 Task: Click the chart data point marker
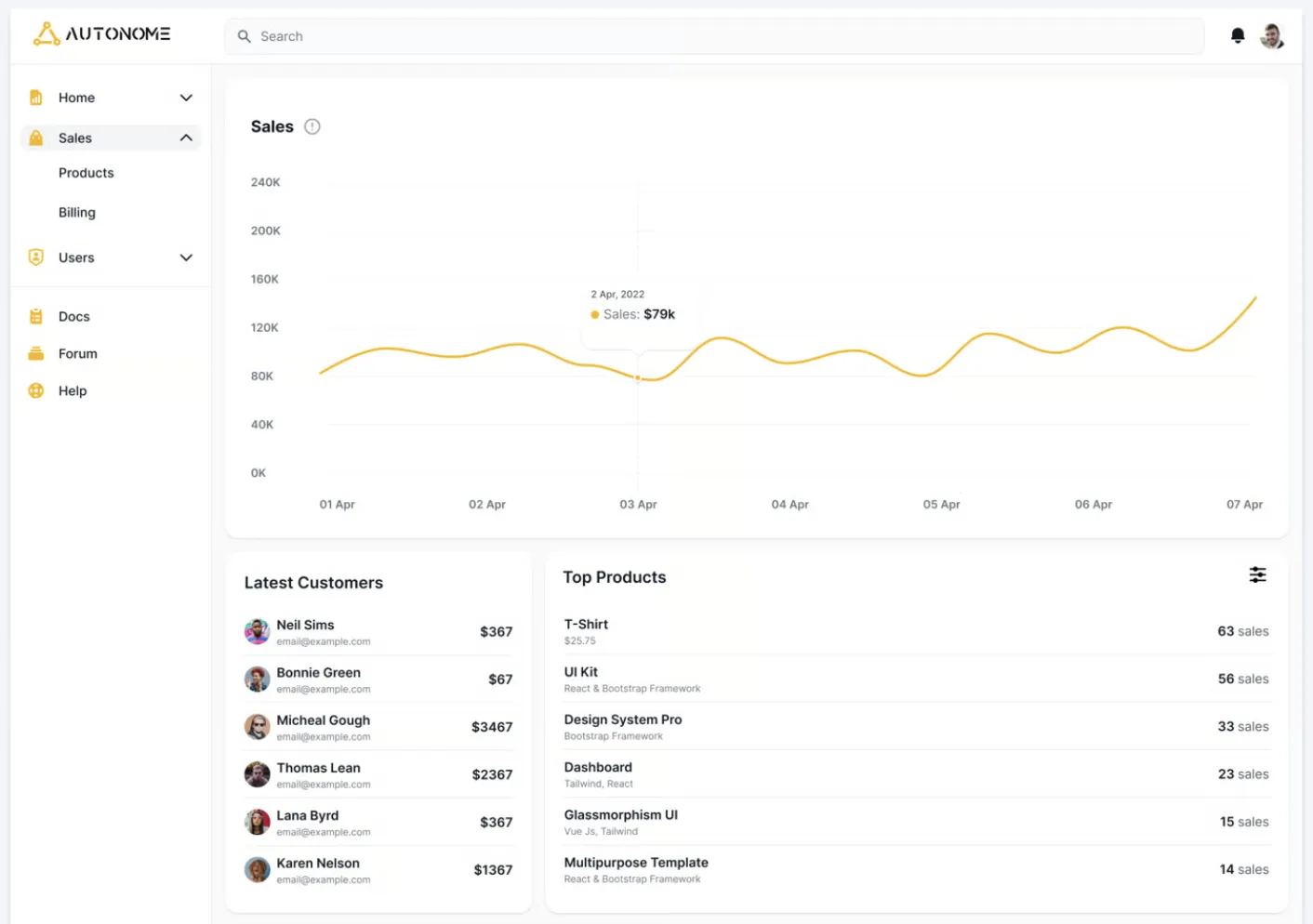(638, 377)
